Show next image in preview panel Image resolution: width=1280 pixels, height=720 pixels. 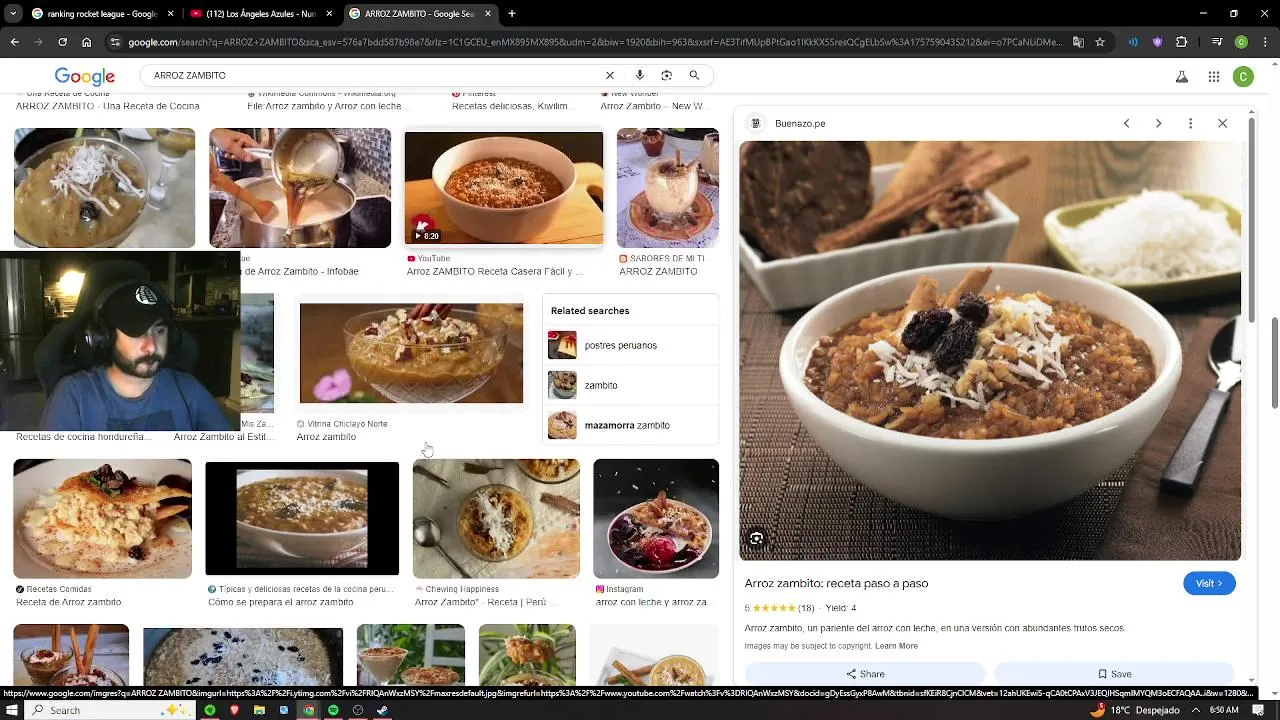coord(1158,123)
